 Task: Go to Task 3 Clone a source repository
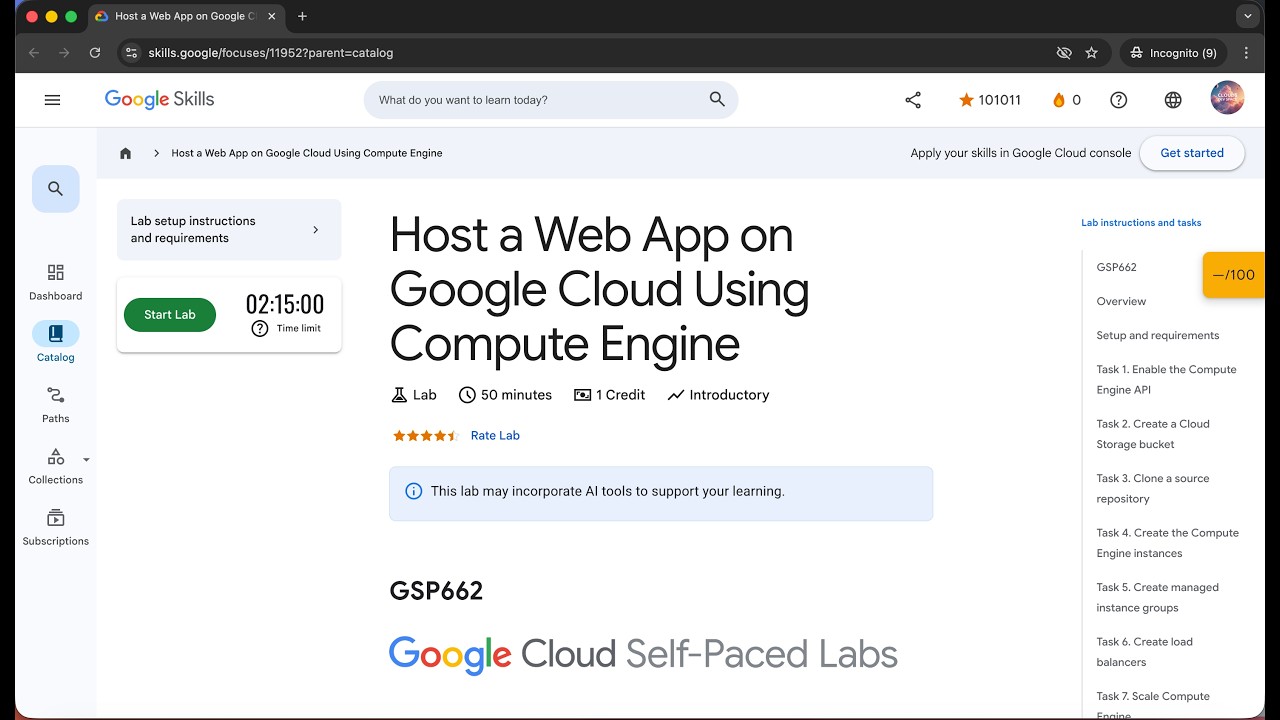click(x=1153, y=488)
